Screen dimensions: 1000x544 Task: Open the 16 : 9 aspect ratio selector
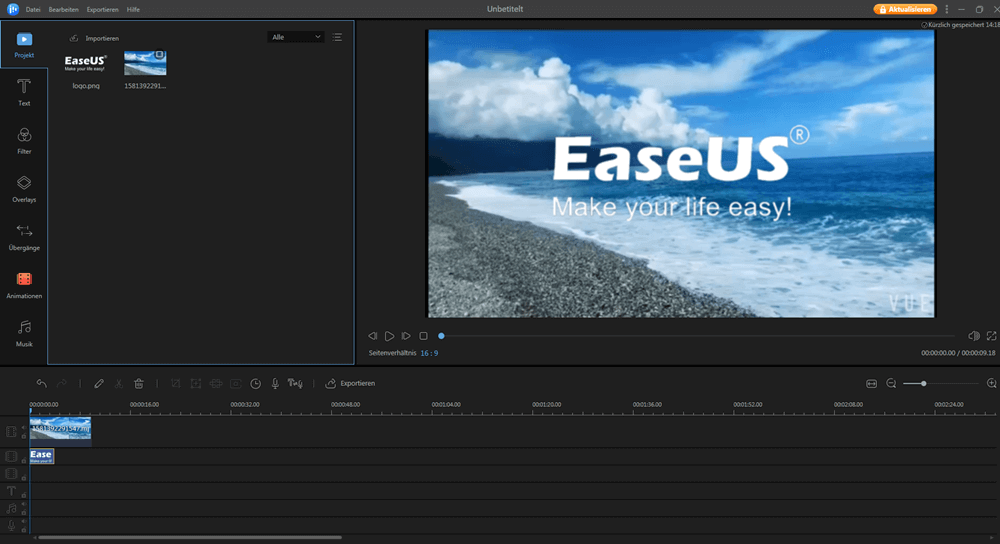[x=429, y=353]
